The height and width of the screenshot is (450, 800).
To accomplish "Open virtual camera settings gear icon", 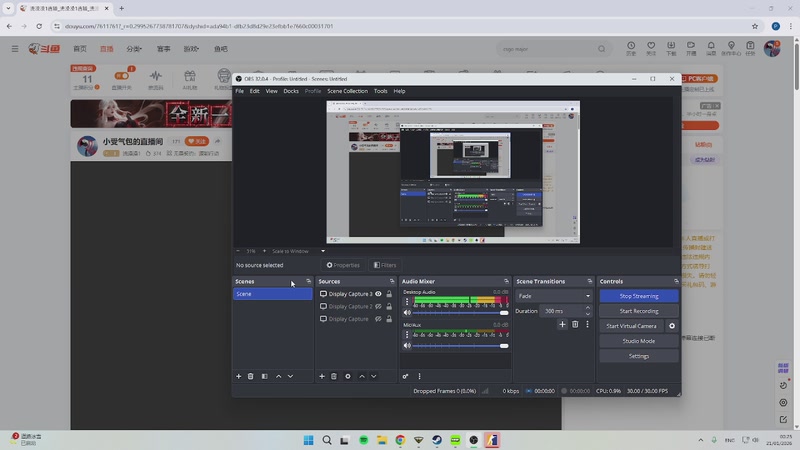I will [672, 326].
